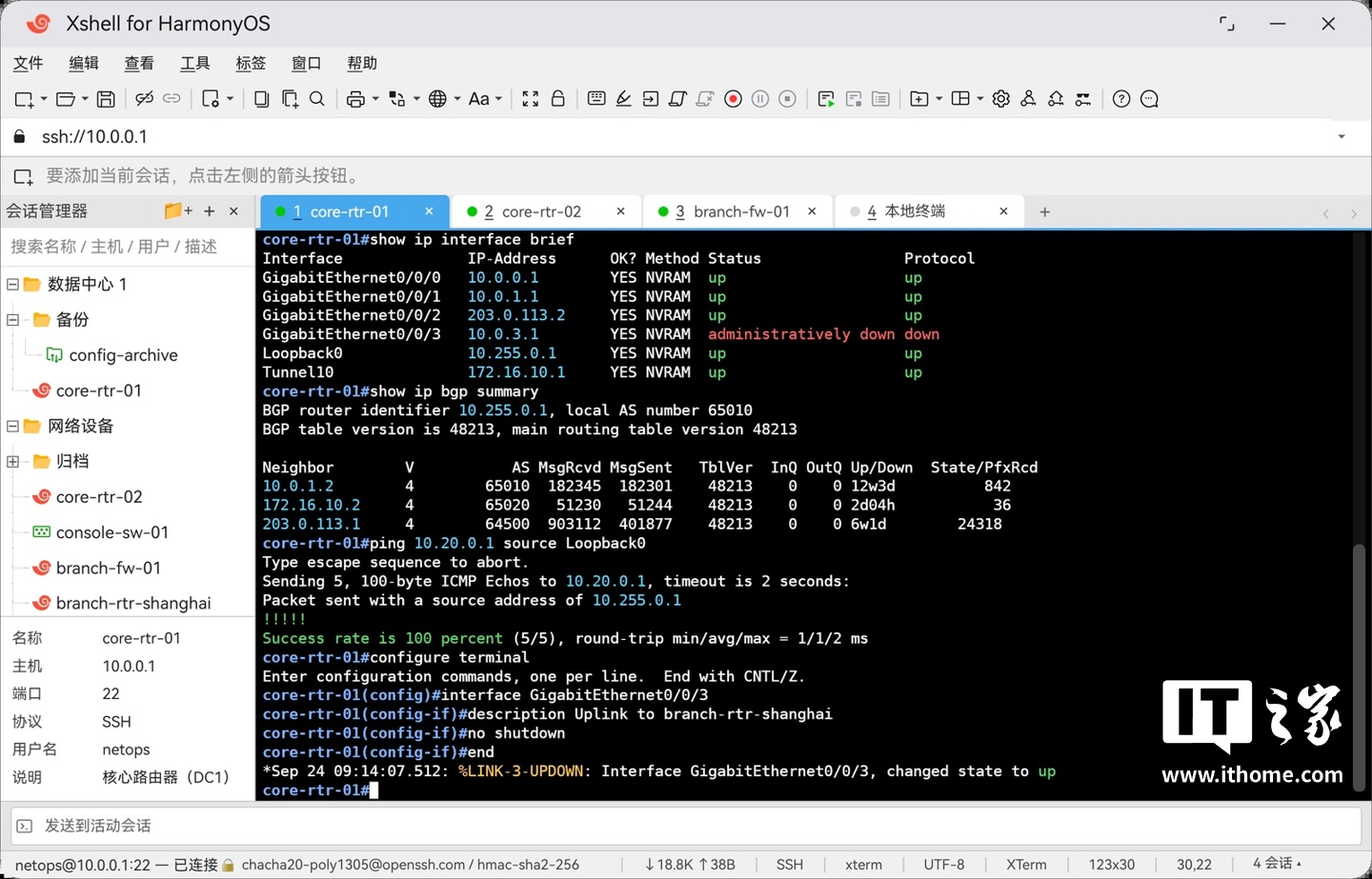The image size is (1372, 879).
Task: Collapse the 数据中心 1 folder
Action: (12, 284)
